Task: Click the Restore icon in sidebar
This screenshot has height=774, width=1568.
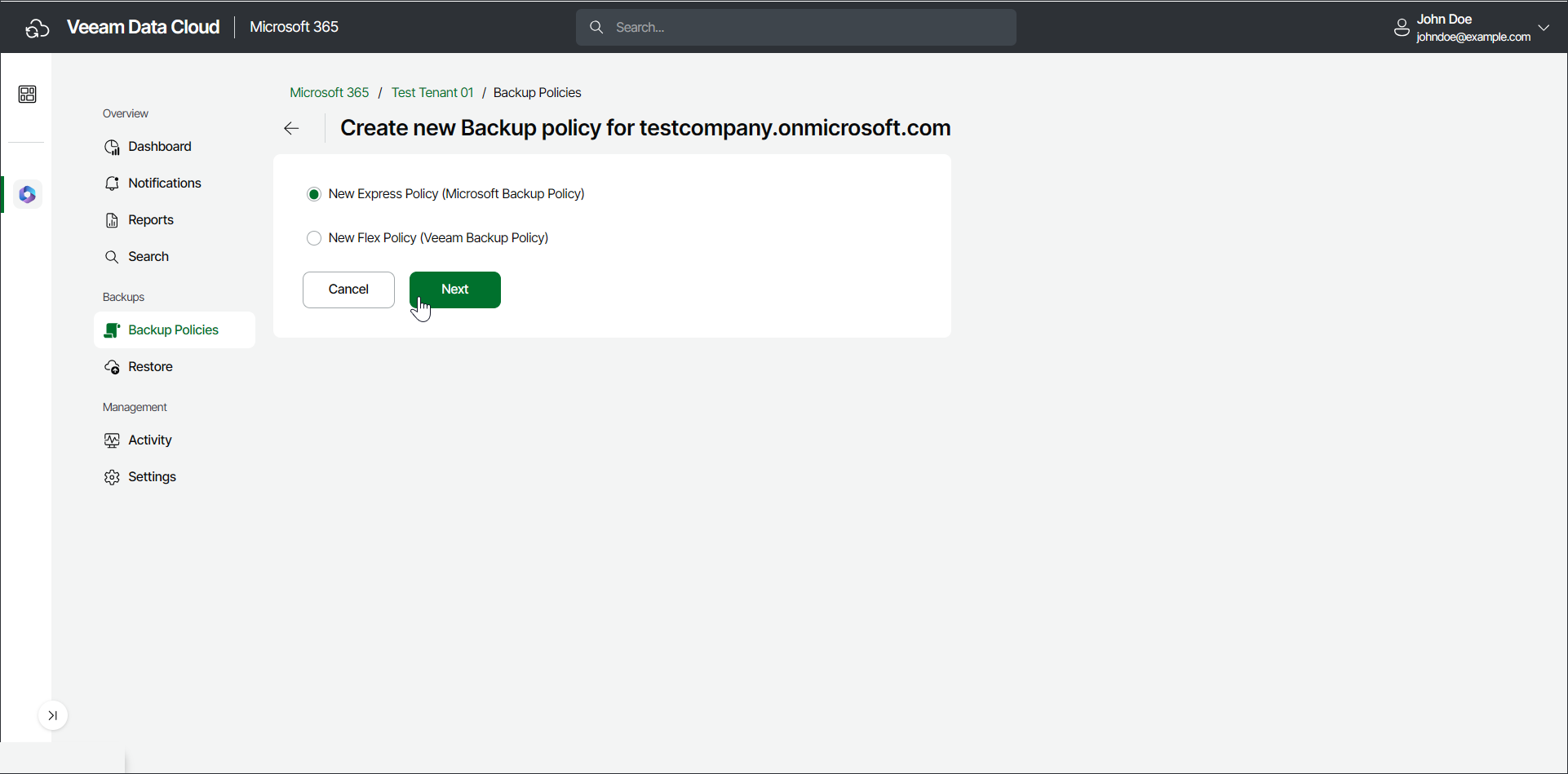Action: pyautogui.click(x=112, y=367)
